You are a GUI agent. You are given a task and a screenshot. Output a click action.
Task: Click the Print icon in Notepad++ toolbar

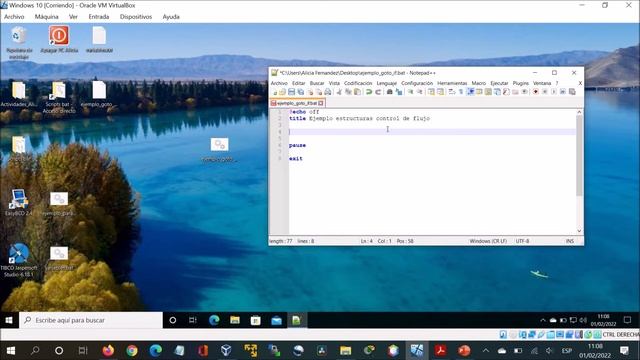pos(327,92)
